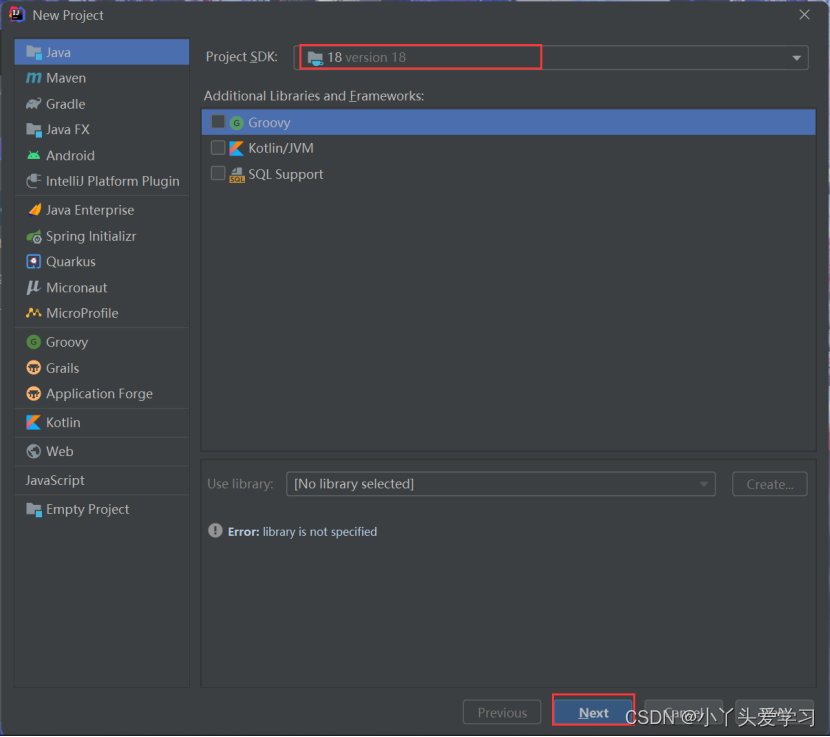Select Application Forge label
This screenshot has height=737, width=830.
(x=99, y=394)
